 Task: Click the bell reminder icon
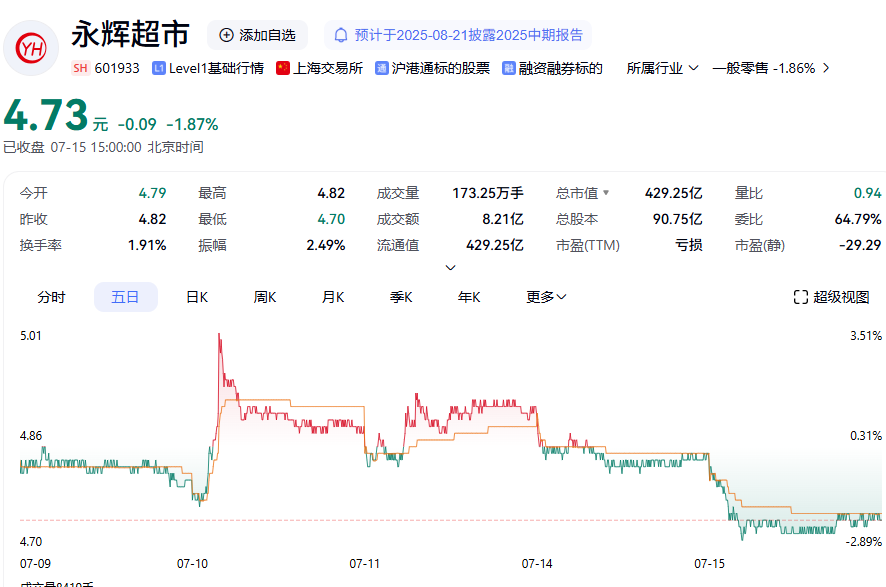point(341,35)
